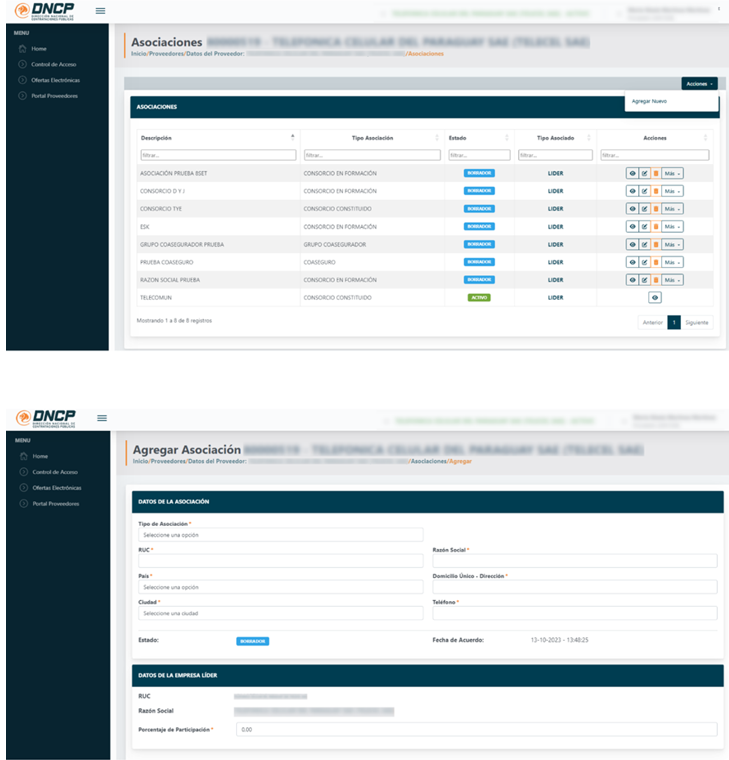Image resolution: width=729 pixels, height=760 pixels.
Task: View details of ASOCIACIÓN PRUEBA BSET row
Action: [632, 173]
